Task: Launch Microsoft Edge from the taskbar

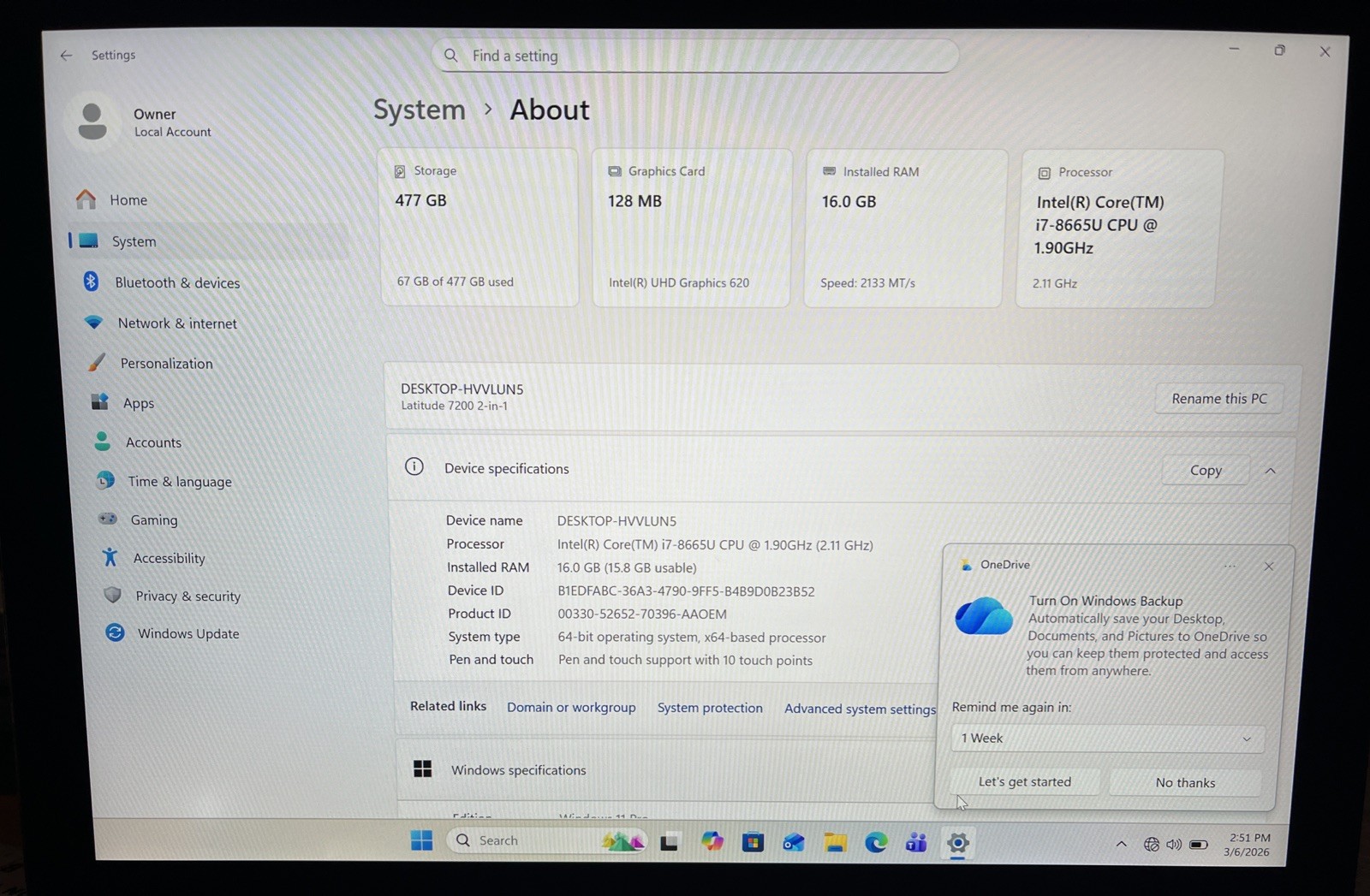Action: (876, 843)
